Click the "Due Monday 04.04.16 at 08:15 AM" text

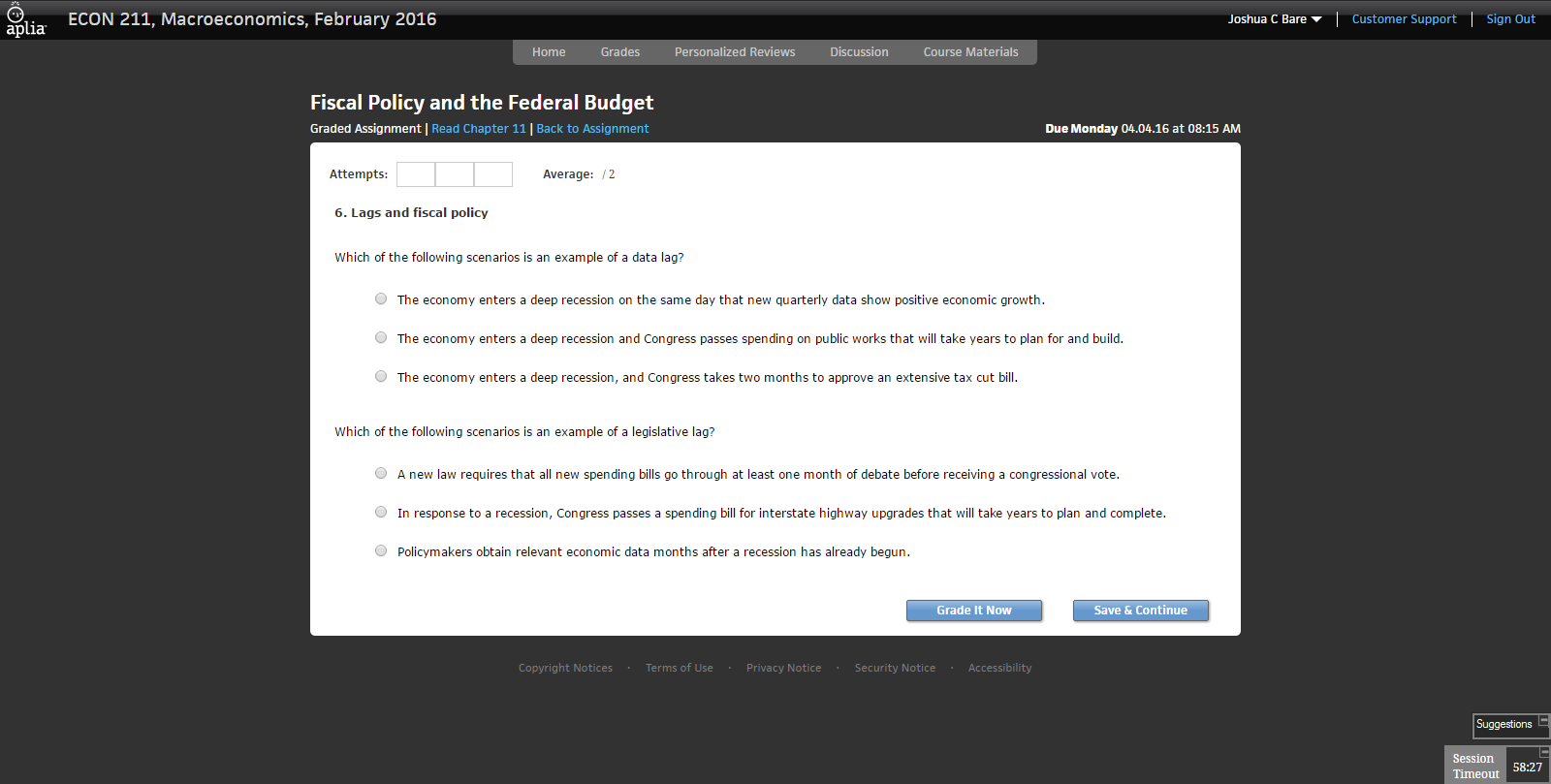point(1143,129)
